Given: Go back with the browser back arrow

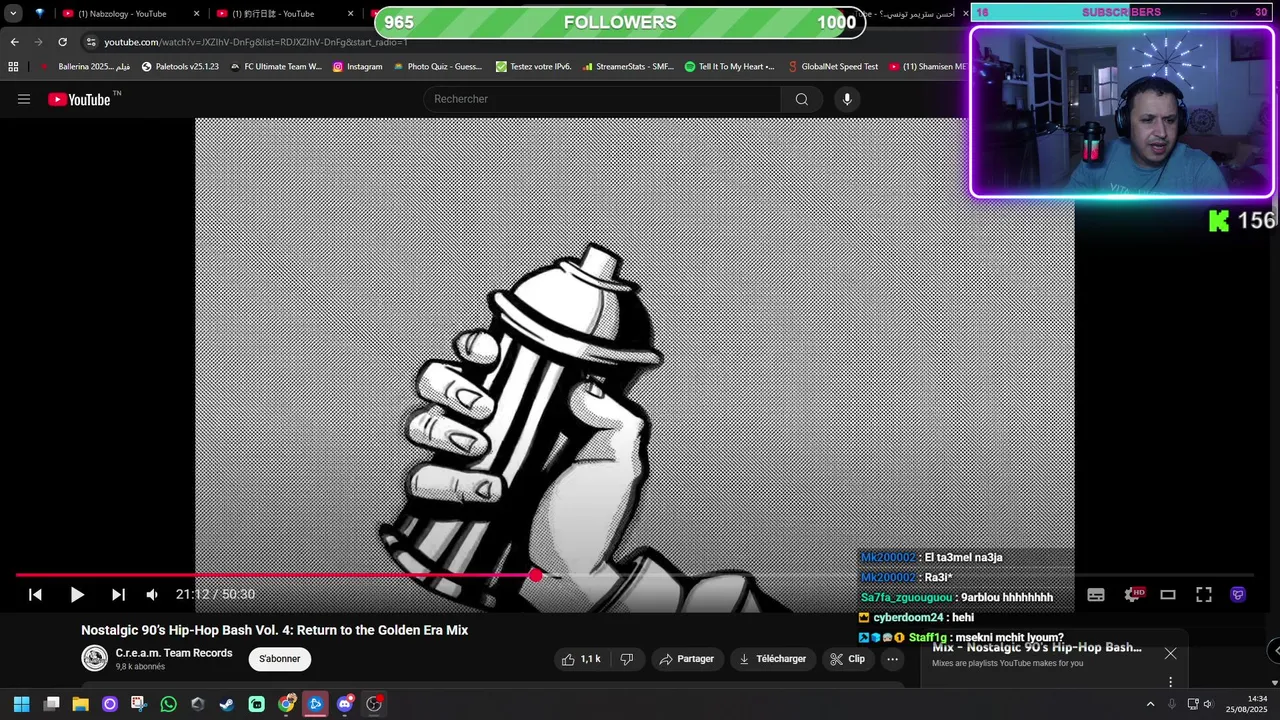Looking at the screenshot, I should 14,42.
